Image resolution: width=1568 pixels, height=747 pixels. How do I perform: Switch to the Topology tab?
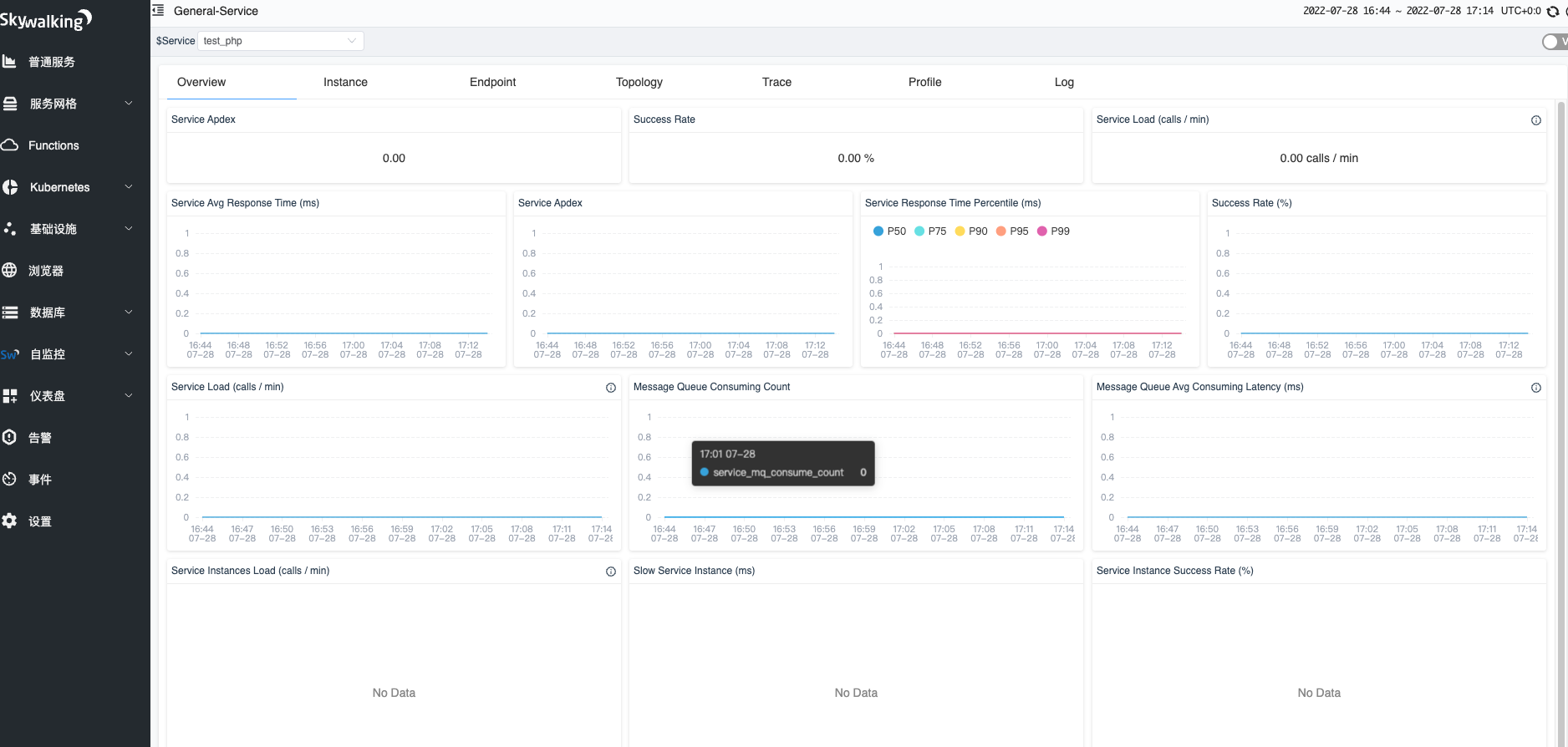point(639,82)
